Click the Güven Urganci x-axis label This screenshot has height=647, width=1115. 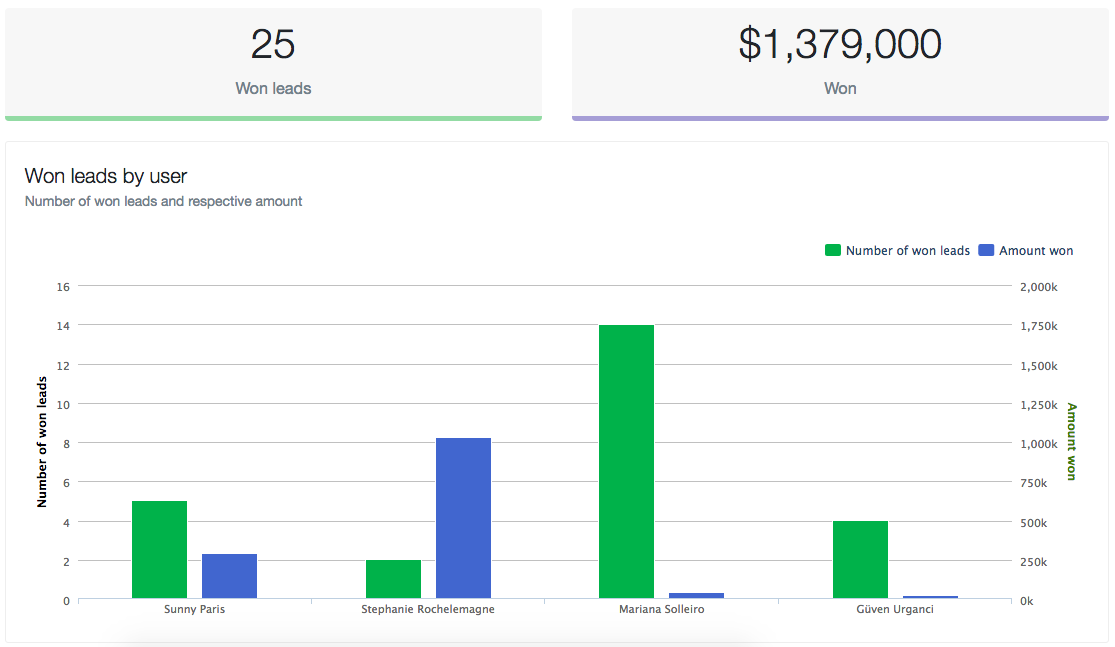pos(895,609)
